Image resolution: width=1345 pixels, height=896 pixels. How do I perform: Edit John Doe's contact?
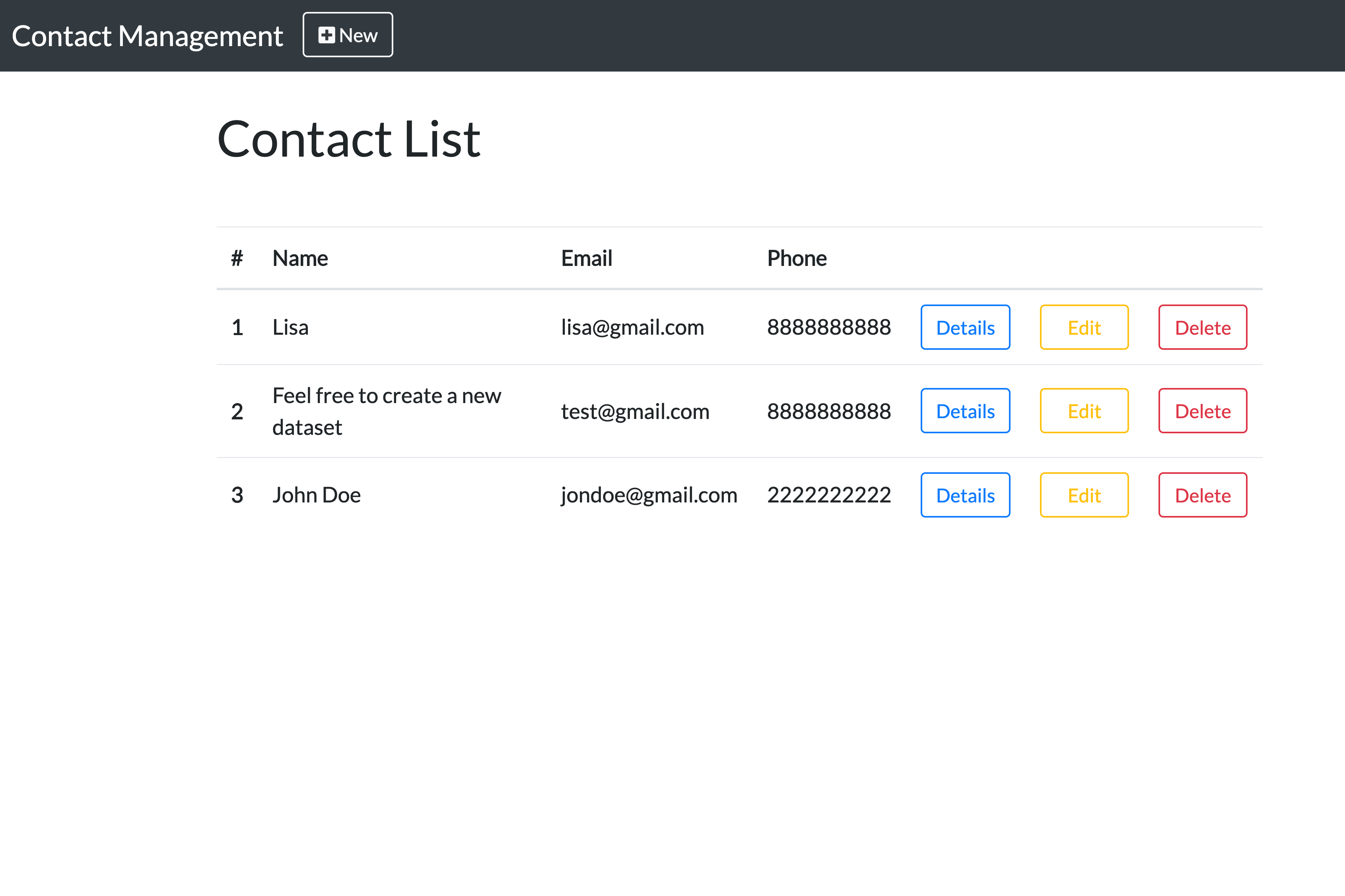click(1084, 495)
